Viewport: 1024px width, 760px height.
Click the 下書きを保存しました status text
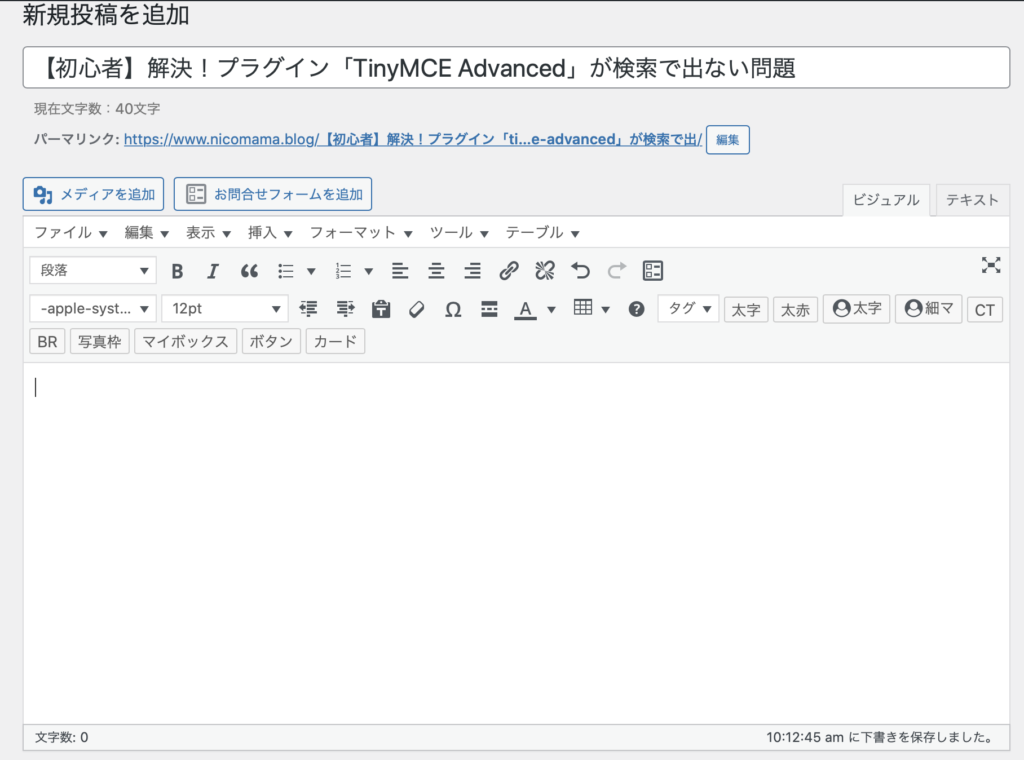coord(882,737)
